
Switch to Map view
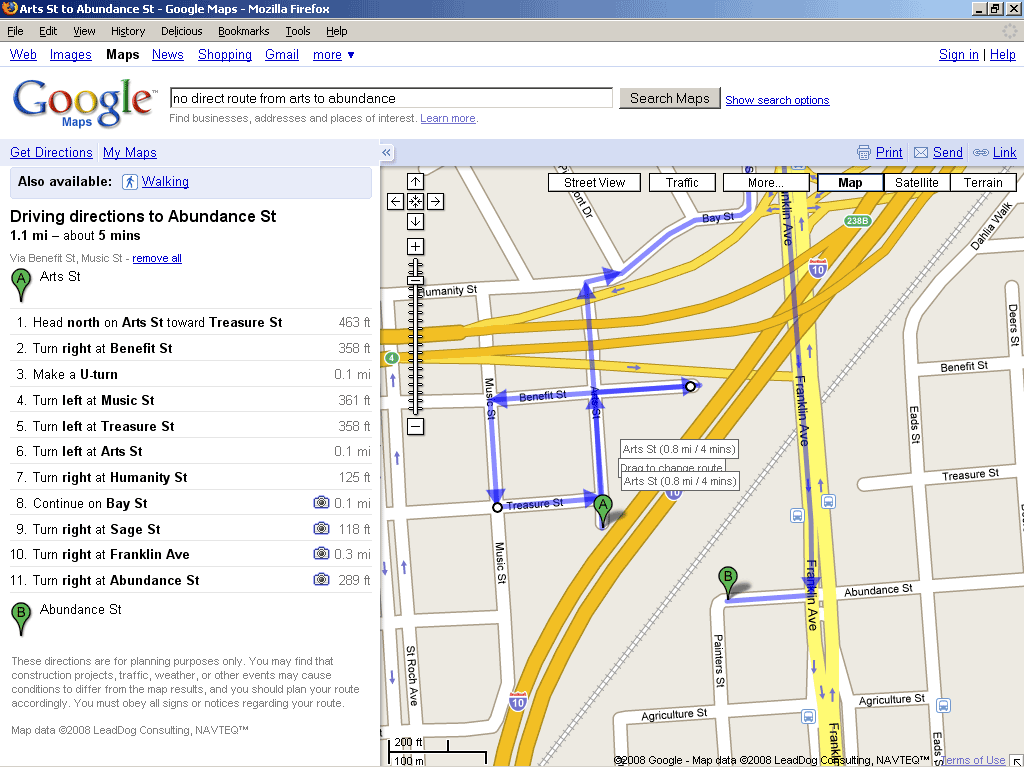(x=850, y=183)
